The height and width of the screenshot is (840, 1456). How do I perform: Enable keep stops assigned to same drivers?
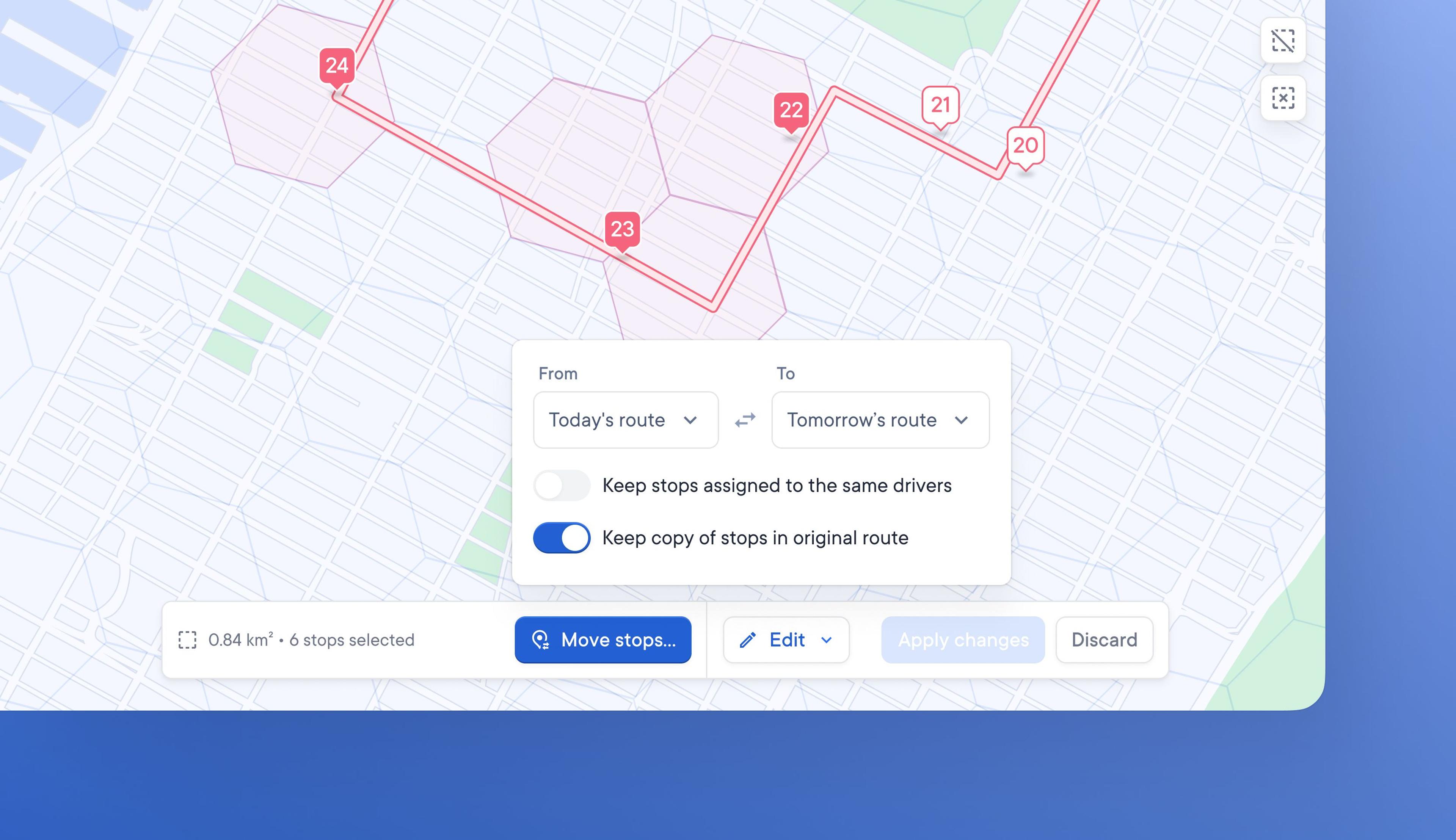pyautogui.click(x=562, y=486)
